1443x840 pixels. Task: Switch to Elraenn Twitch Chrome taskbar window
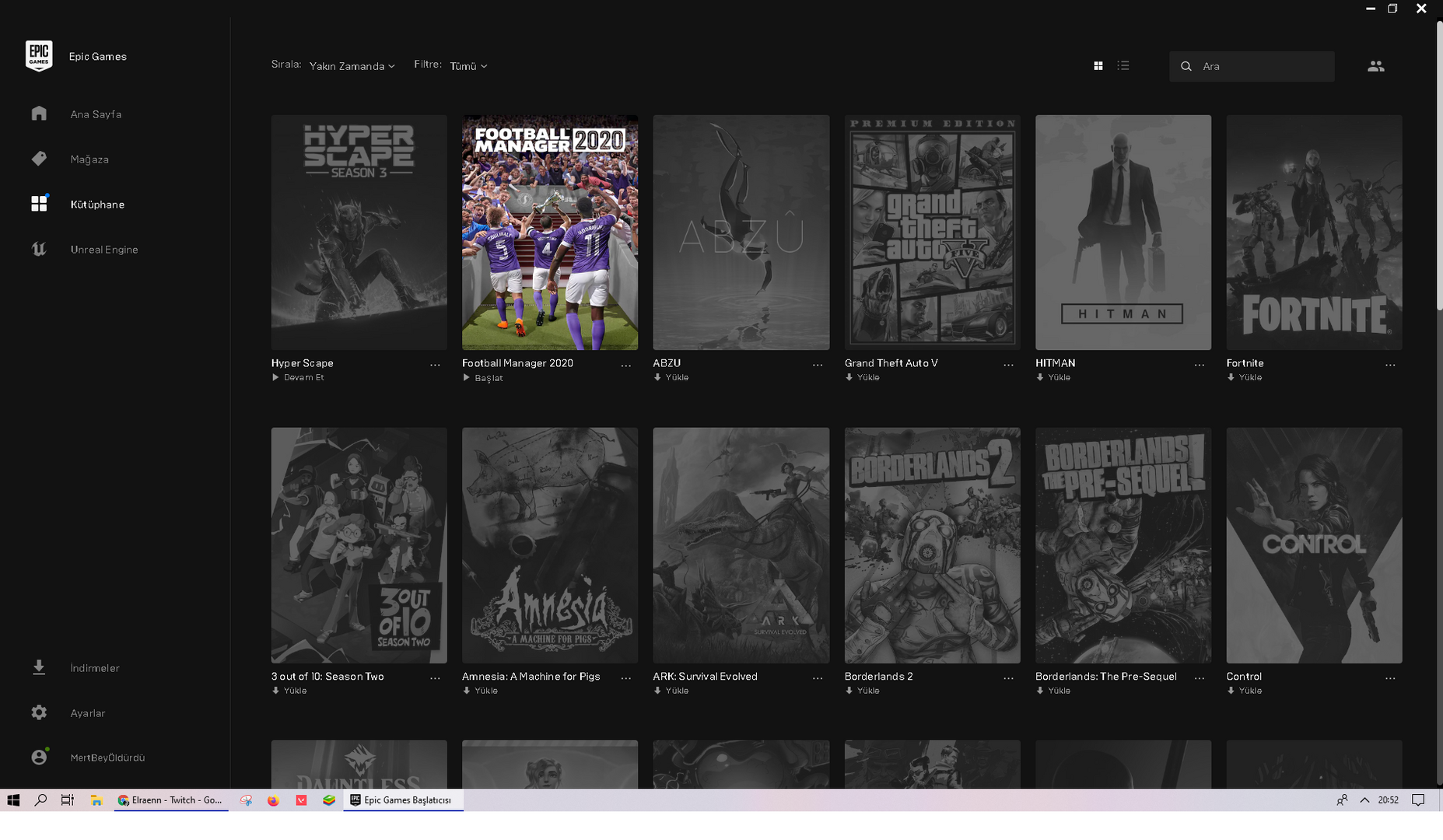(171, 800)
